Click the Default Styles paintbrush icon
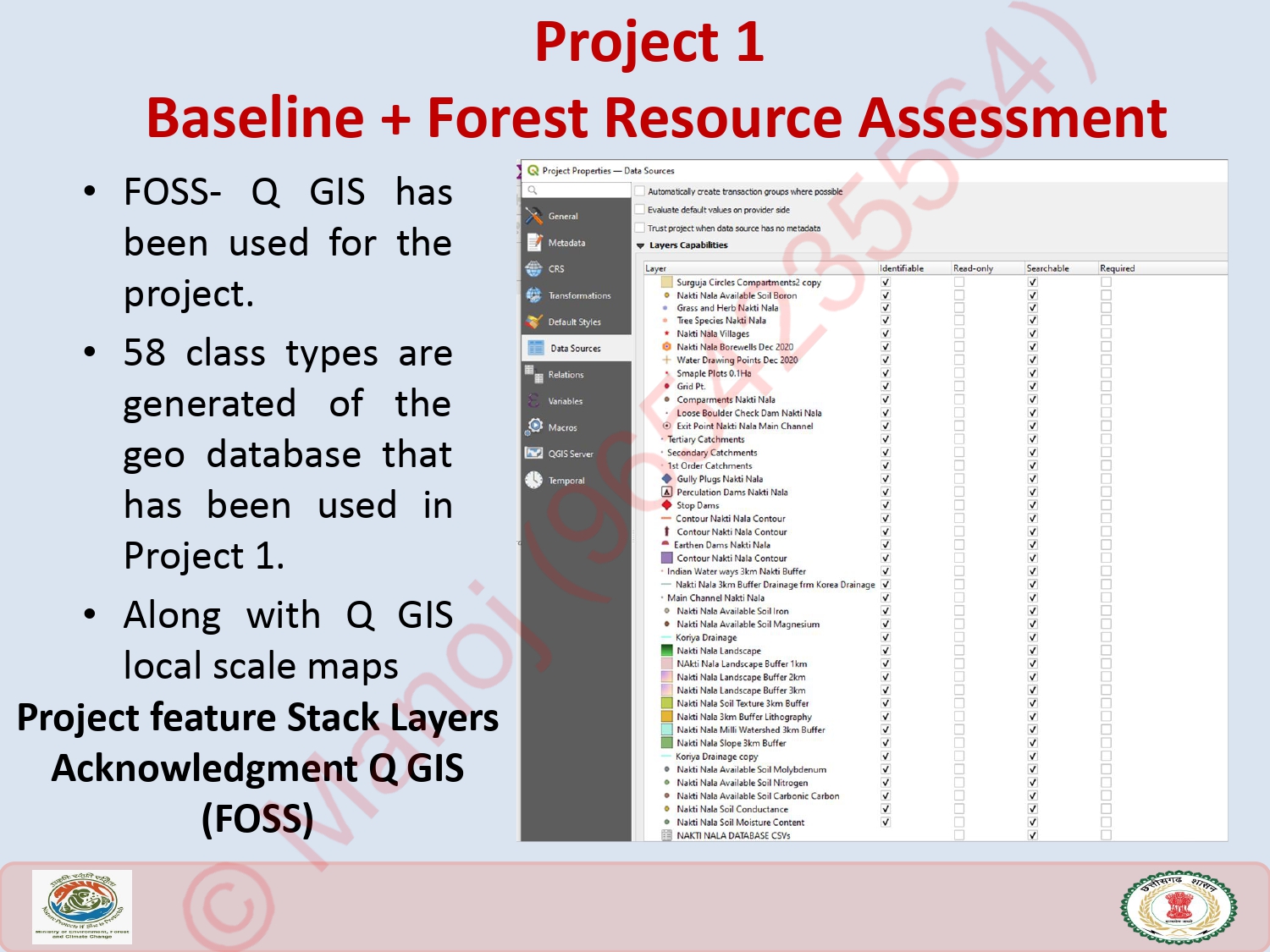Viewport: 1270px width, 952px height. tap(533, 322)
